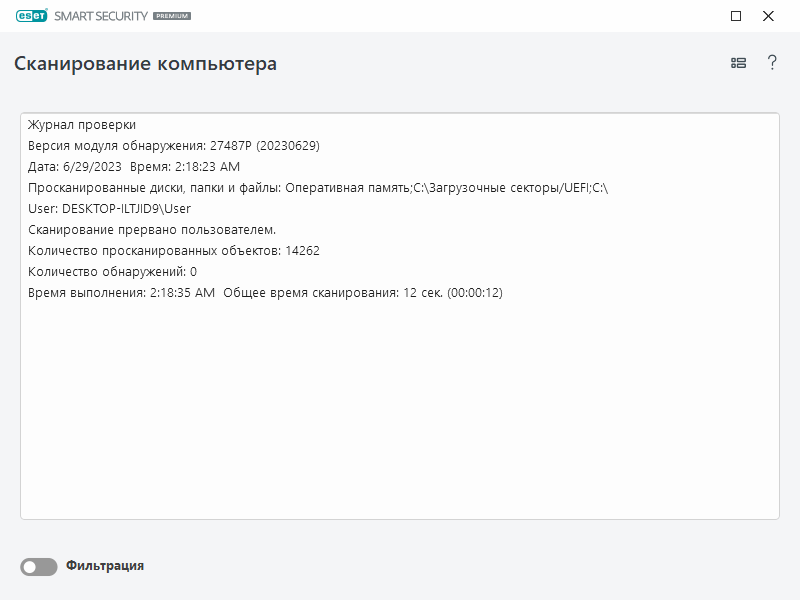Select the User DESKTOP-ILTJID9 log line
Viewport: 800px width, 600px height.
tap(109, 209)
